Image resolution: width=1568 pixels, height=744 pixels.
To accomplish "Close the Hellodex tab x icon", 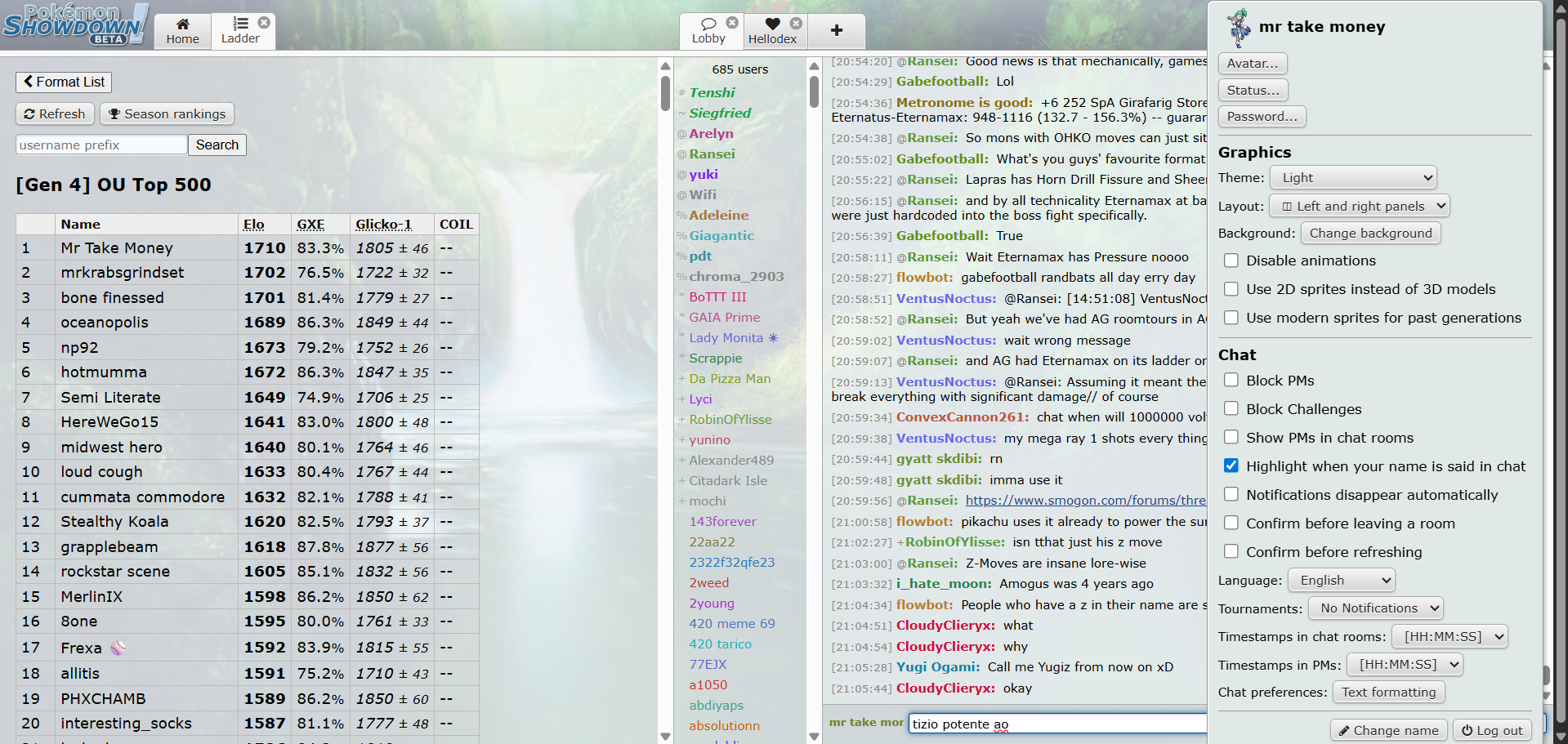I will pos(796,24).
